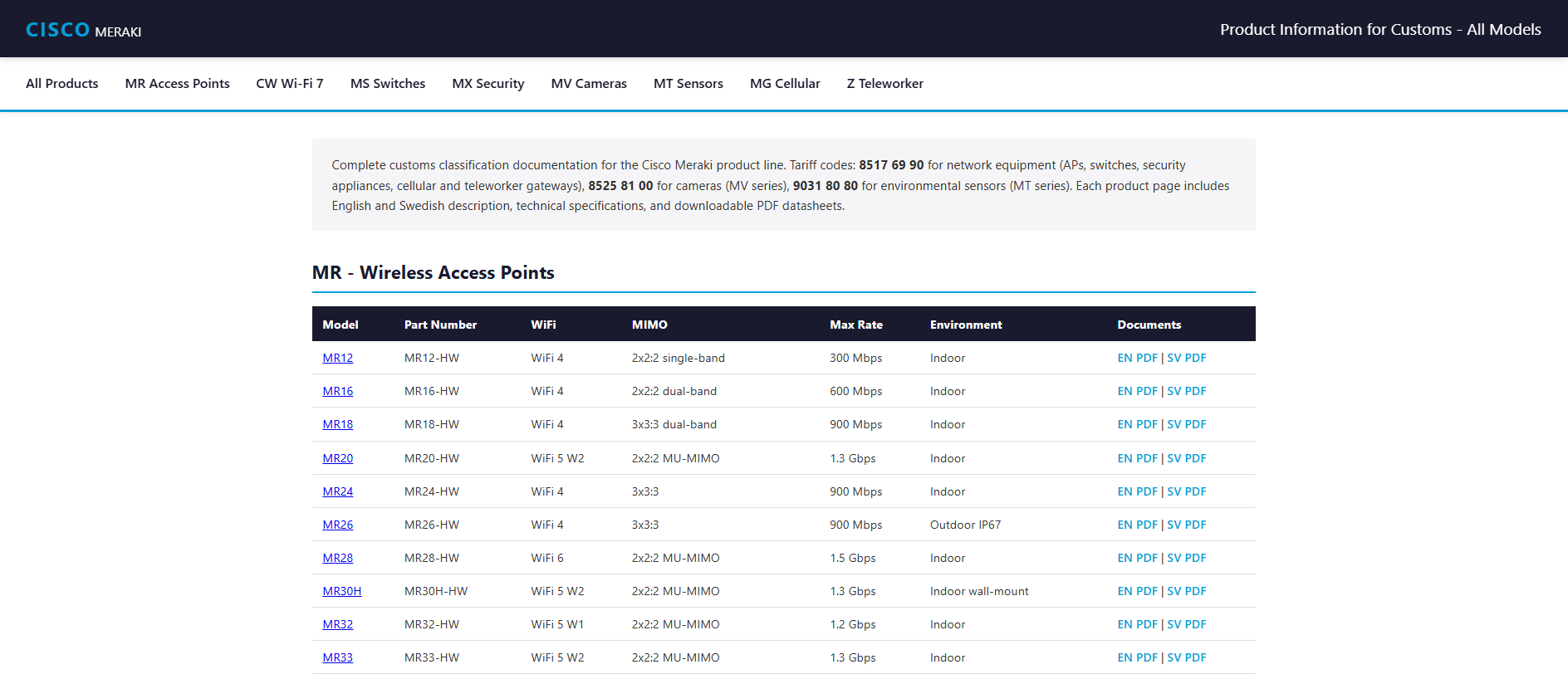
Task: Download SV PDF for MR12
Action: click(x=1187, y=358)
